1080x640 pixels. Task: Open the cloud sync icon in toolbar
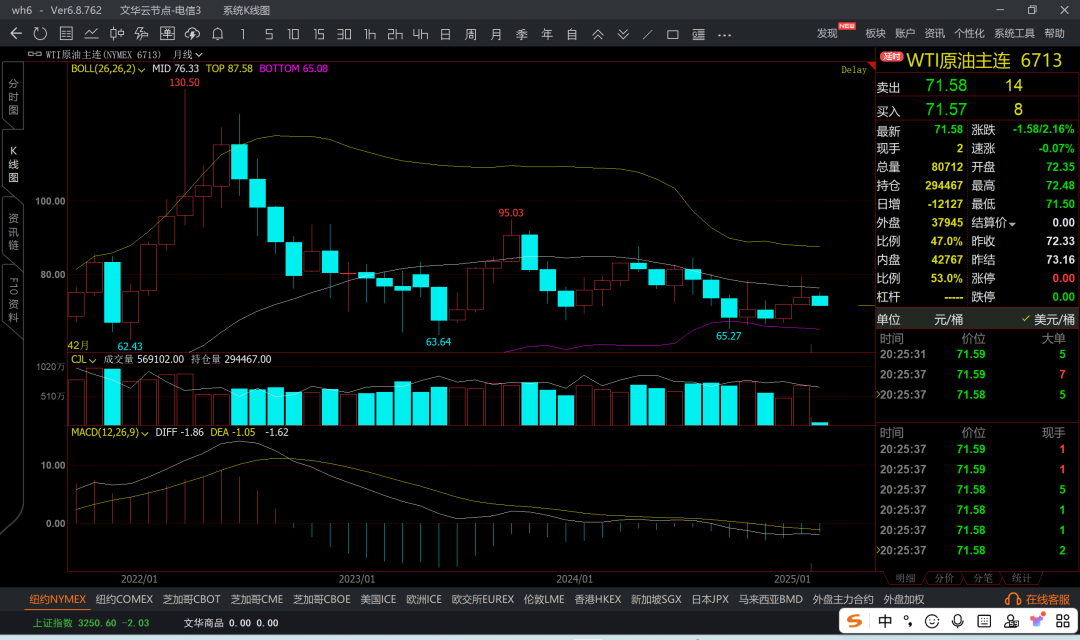click(191, 34)
